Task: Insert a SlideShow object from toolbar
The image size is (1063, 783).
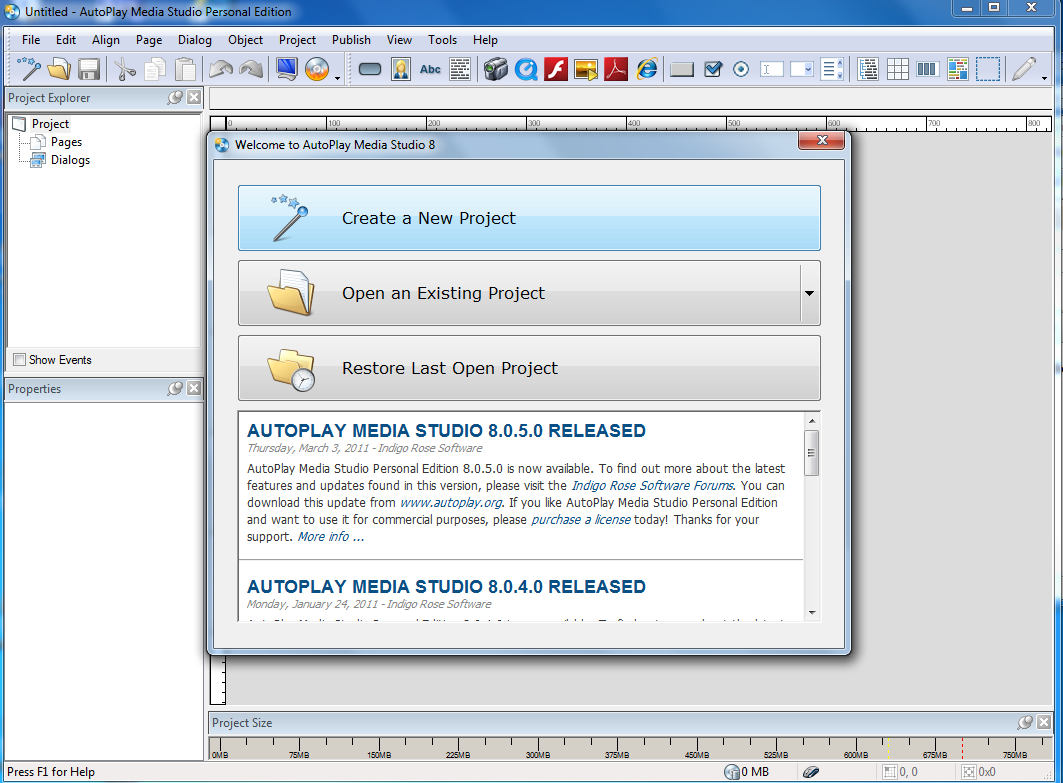Action: (586, 69)
